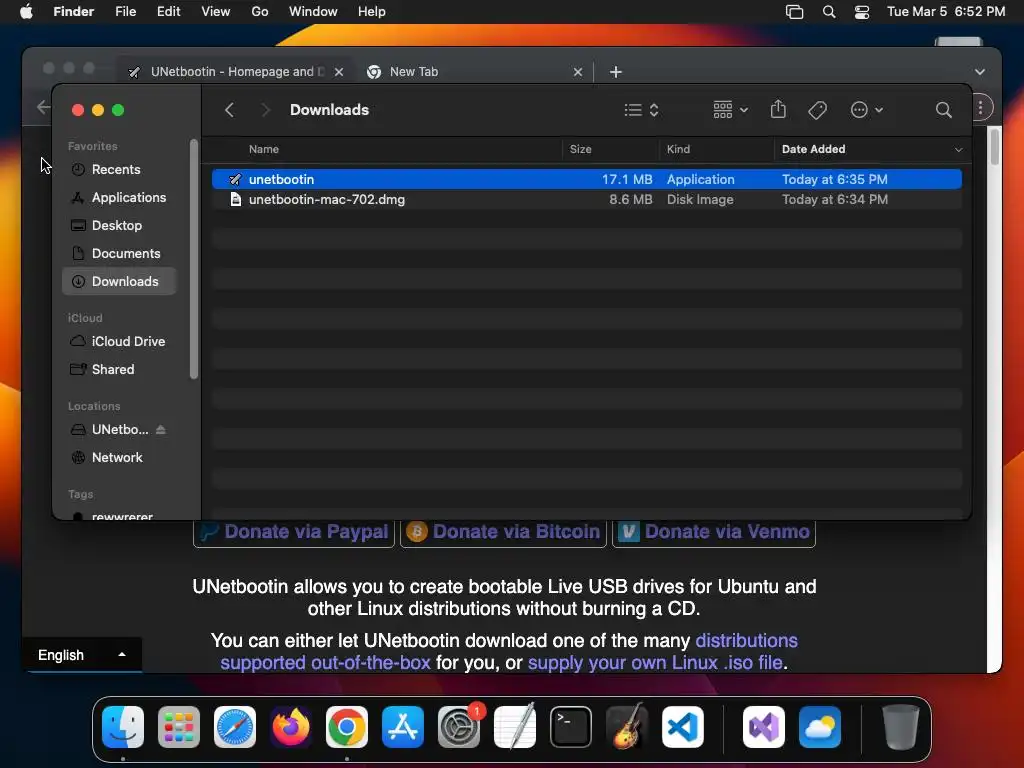The width and height of the screenshot is (1024, 768).
Task: Close the UNetbootin Chrome tab
Action: [x=339, y=72]
